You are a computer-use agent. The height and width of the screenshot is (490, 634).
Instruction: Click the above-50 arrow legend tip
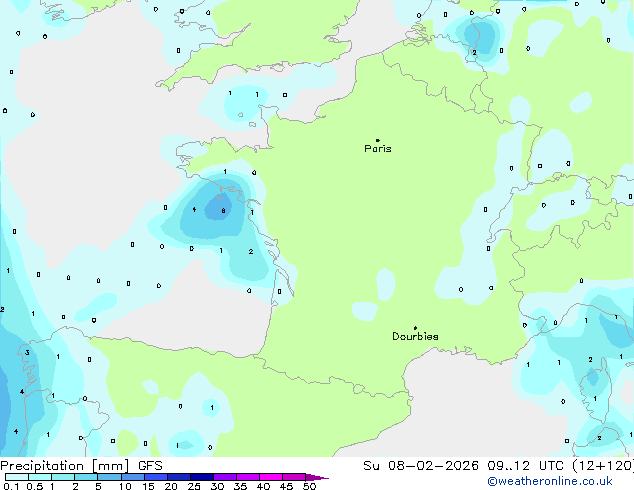(317, 477)
